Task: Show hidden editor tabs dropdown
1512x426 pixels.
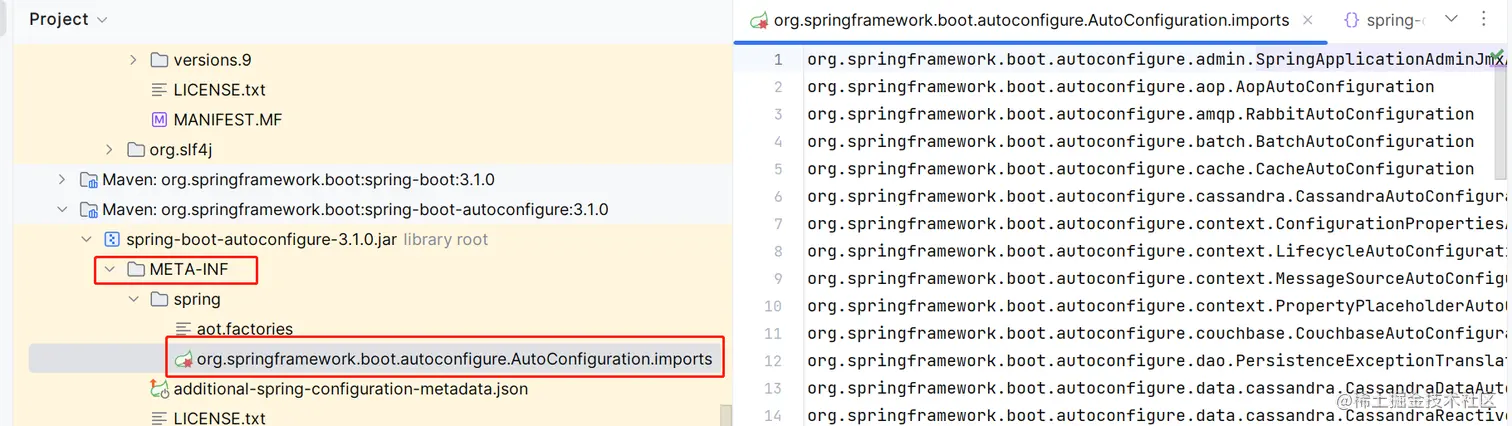Action: 1451,19
